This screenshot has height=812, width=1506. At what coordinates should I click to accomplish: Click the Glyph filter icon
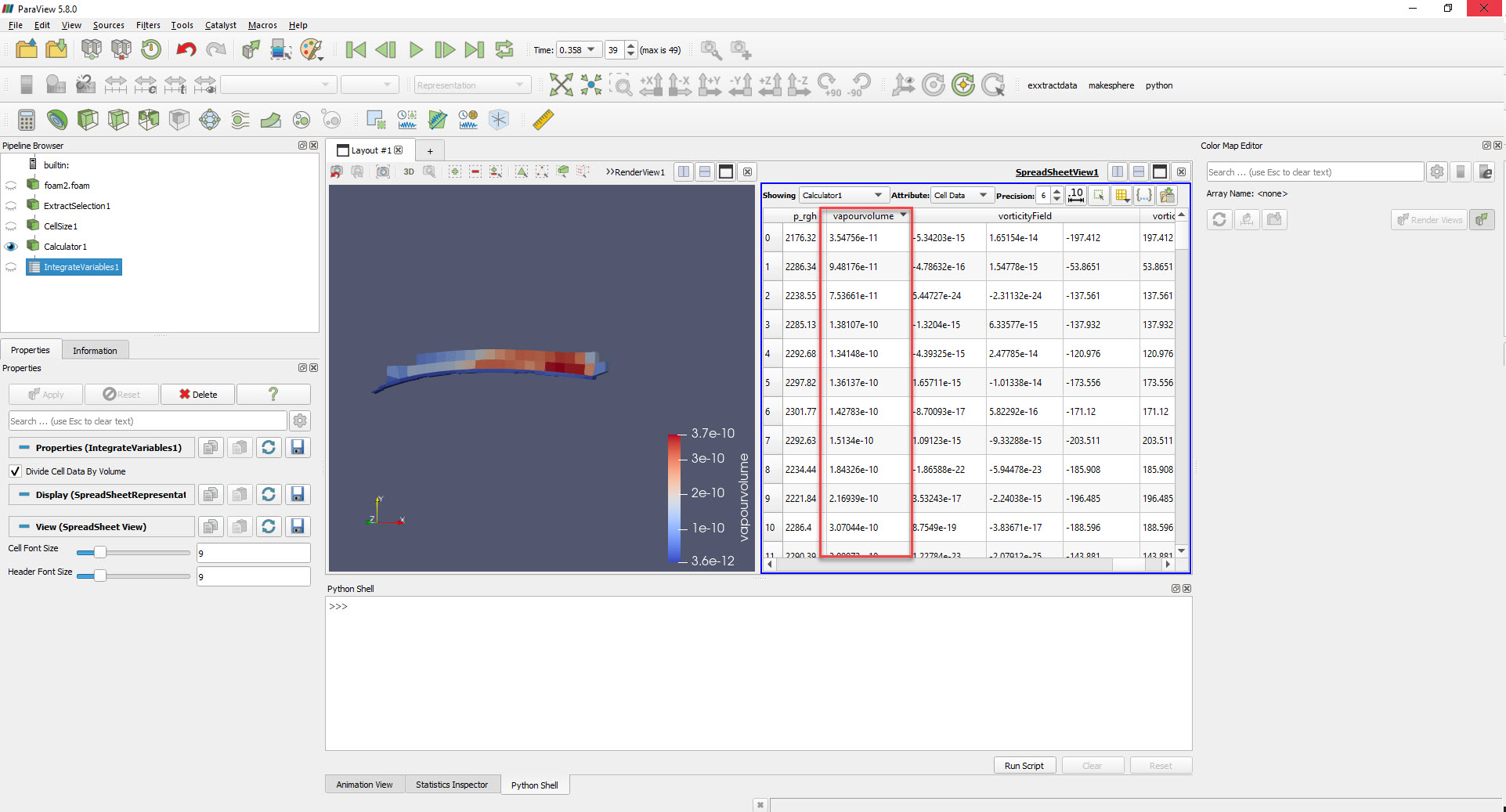210,120
